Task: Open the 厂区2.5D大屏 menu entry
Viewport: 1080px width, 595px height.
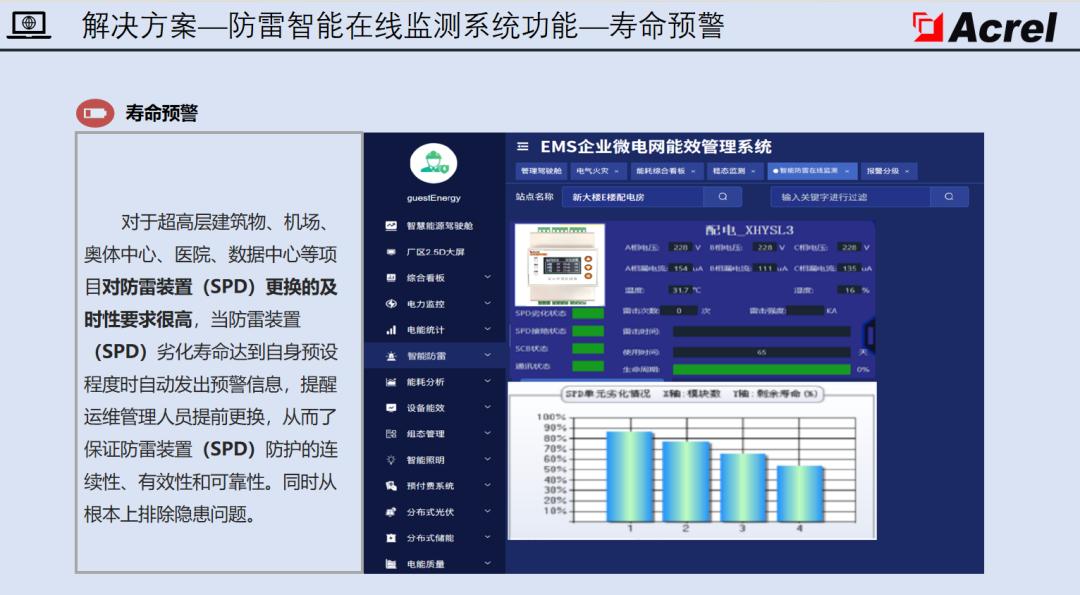Action: pyautogui.click(x=435, y=252)
